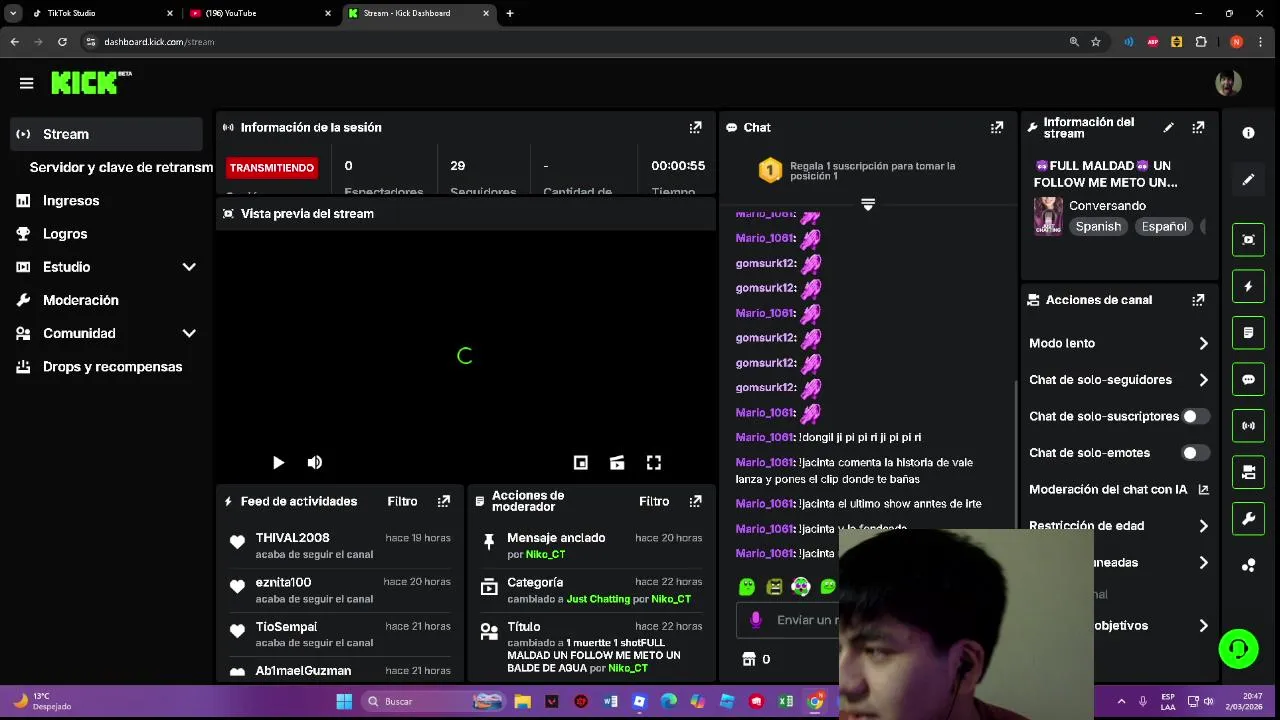Viewport: 1280px width, 720px height.
Task: Open Modo lento options
Action: click(x=1119, y=343)
